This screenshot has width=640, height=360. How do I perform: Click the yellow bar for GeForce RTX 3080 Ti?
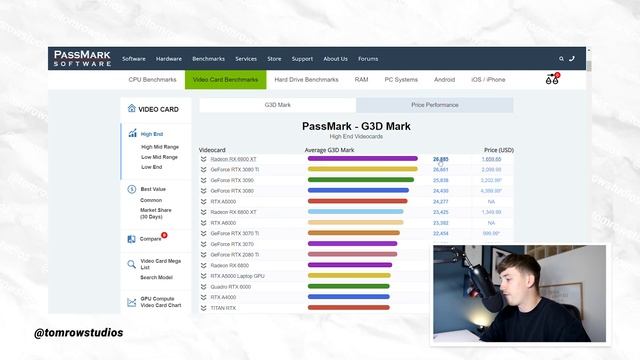362,169
